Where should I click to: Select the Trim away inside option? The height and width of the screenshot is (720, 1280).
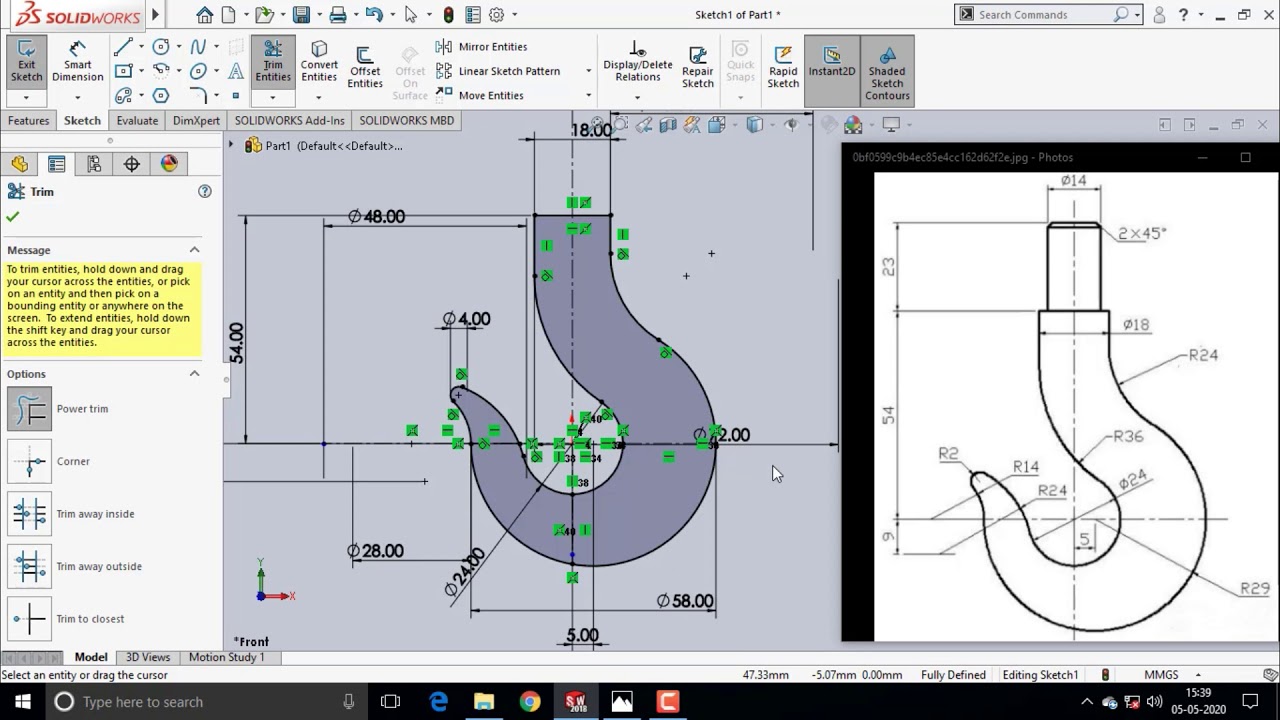click(29, 514)
